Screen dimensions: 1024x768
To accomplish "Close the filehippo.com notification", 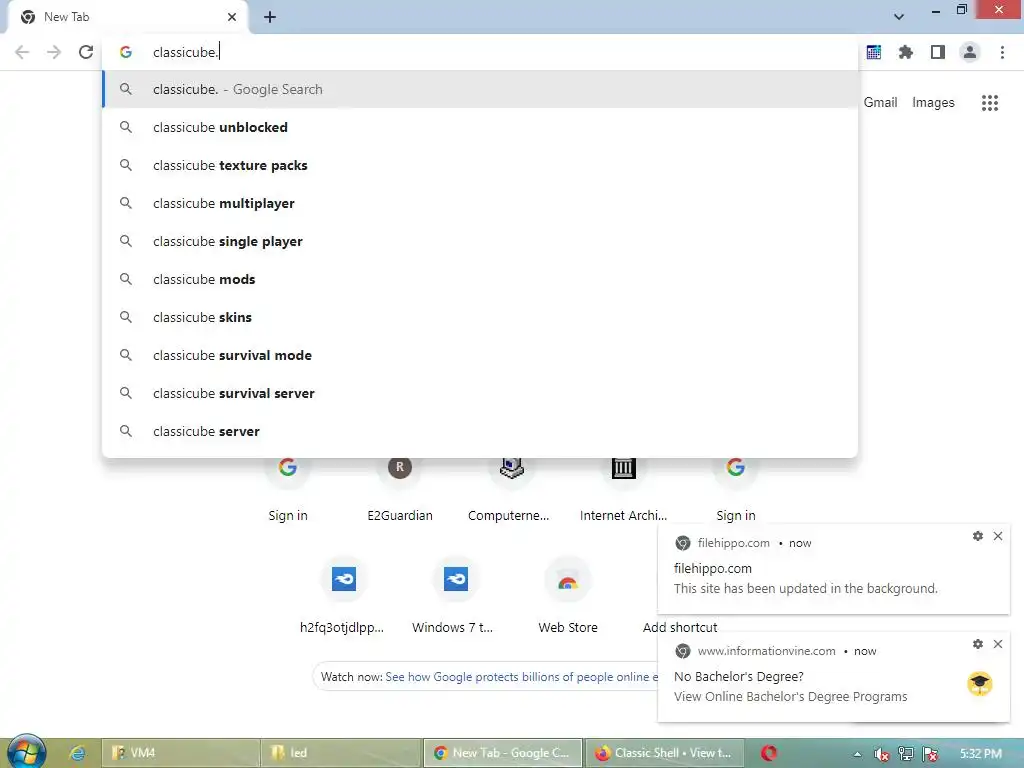I will coord(998,536).
